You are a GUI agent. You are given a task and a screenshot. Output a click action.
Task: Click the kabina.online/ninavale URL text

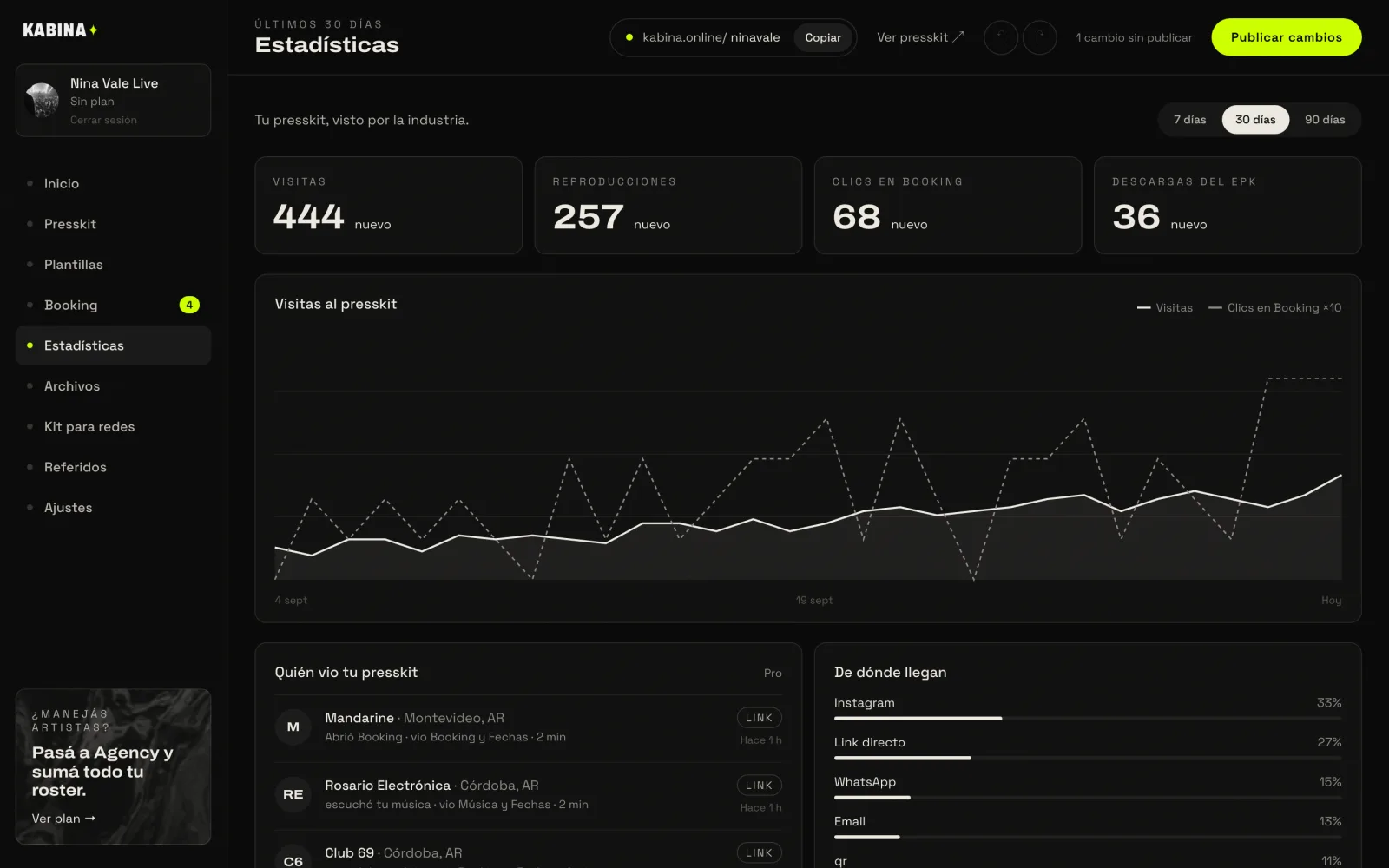[711, 37]
